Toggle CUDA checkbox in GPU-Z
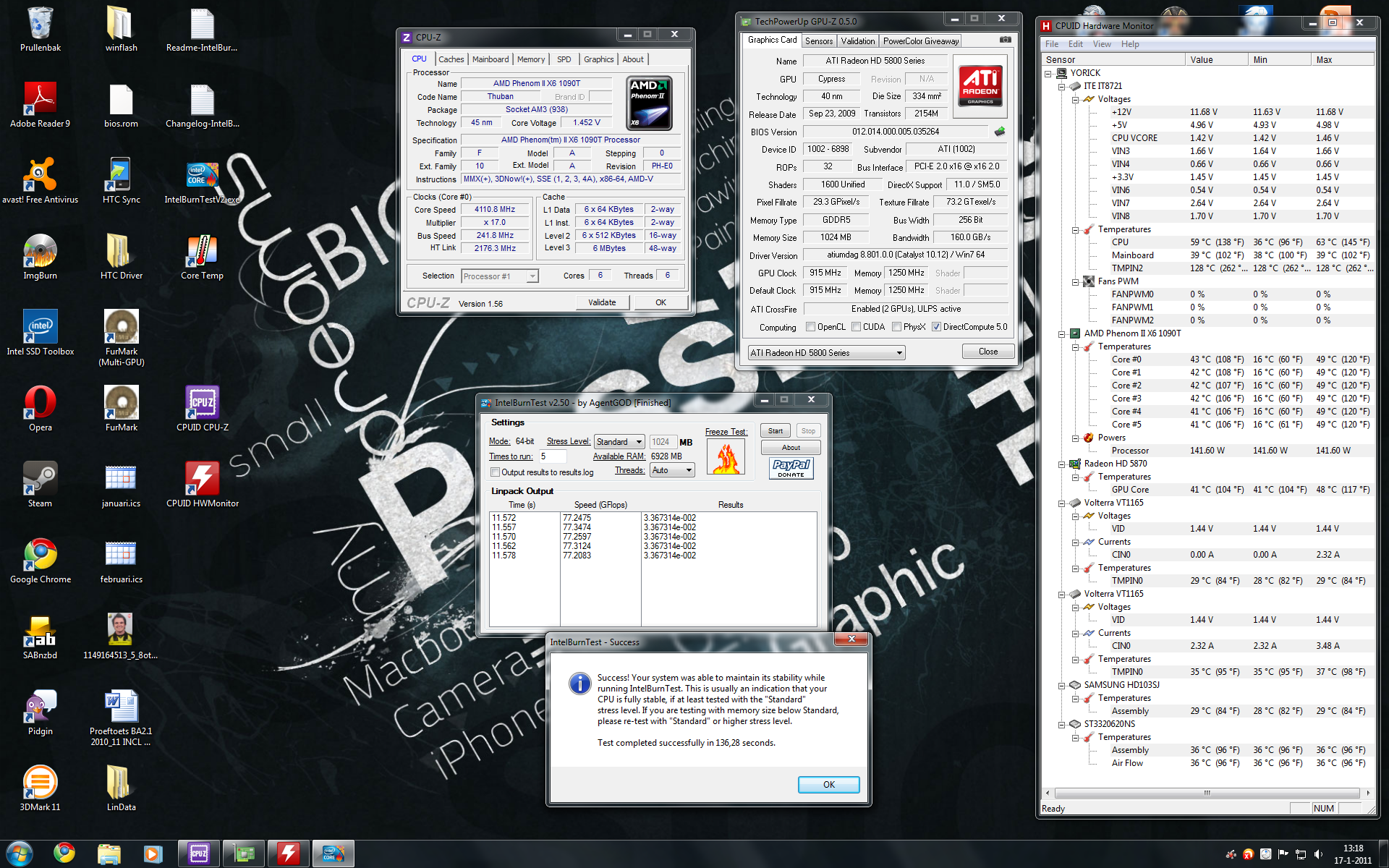The width and height of the screenshot is (1389, 868). pyautogui.click(x=857, y=327)
